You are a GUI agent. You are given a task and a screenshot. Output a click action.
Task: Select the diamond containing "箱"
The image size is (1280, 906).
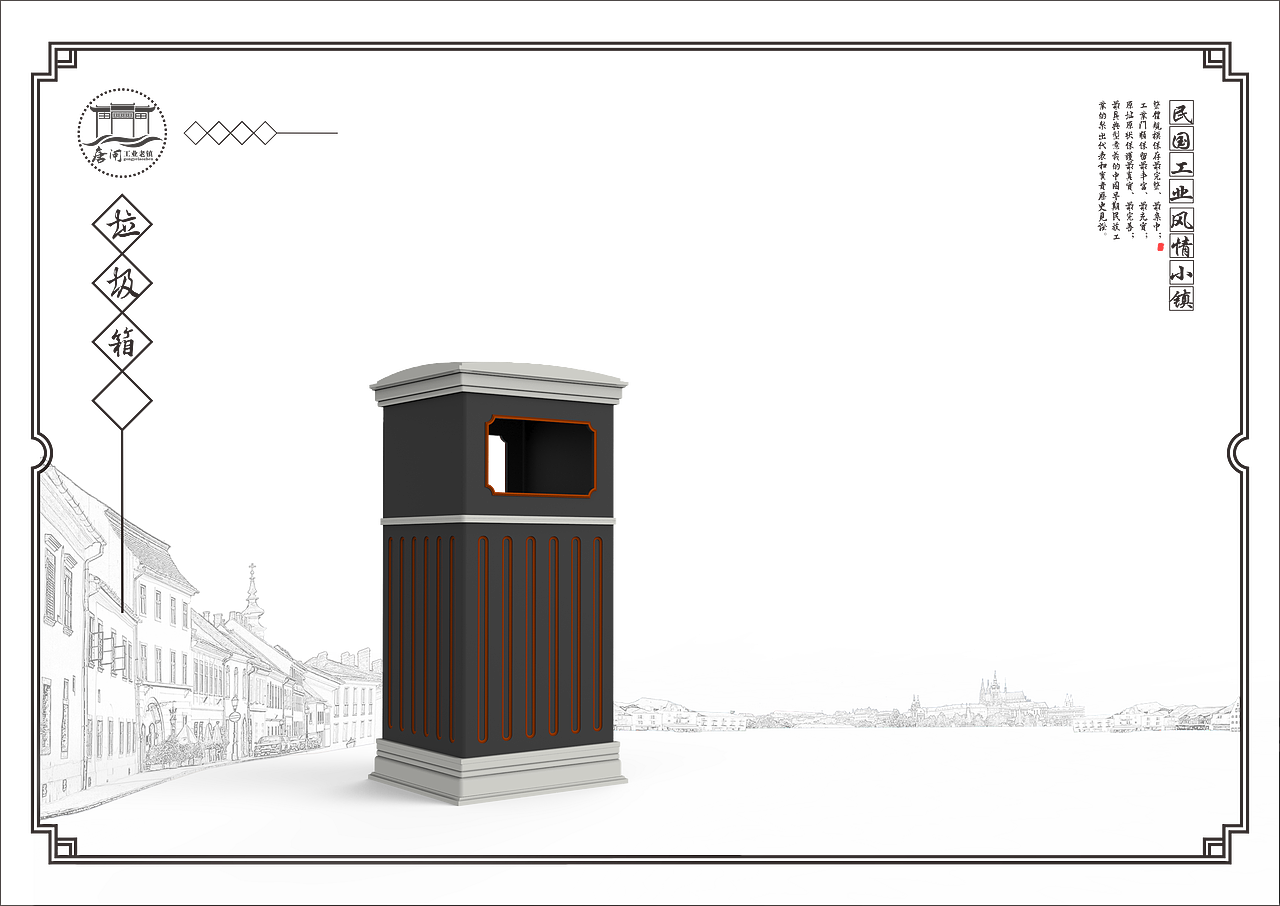pos(122,342)
